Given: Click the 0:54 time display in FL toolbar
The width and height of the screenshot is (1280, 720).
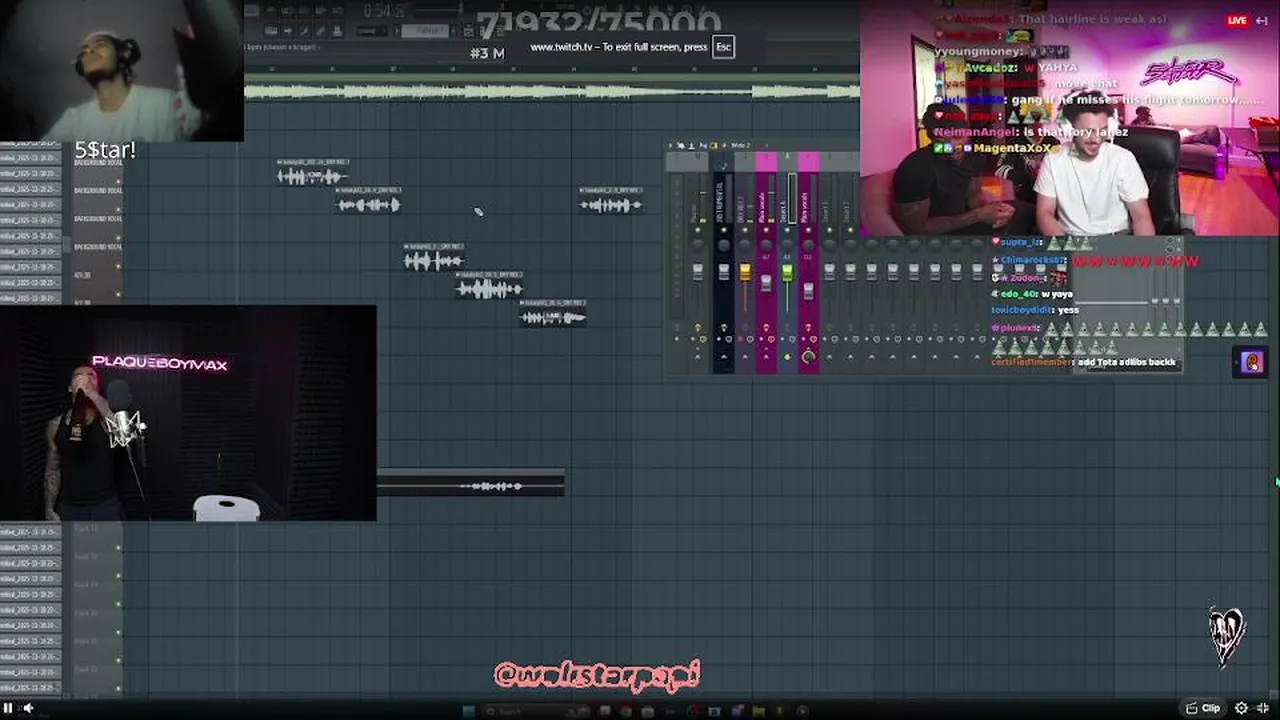Looking at the screenshot, I should 385,11.
